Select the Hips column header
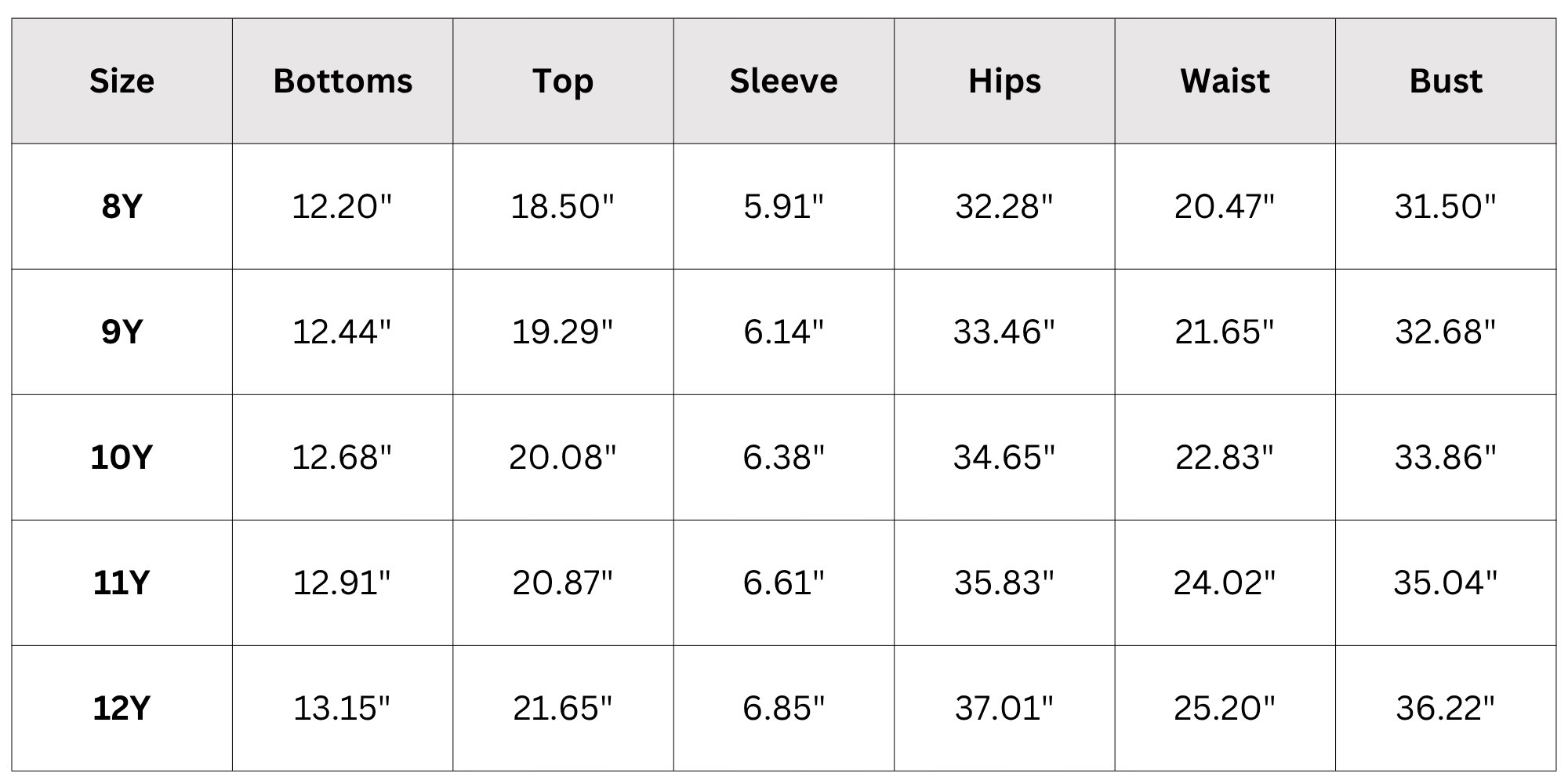The width and height of the screenshot is (1568, 784). click(1004, 82)
